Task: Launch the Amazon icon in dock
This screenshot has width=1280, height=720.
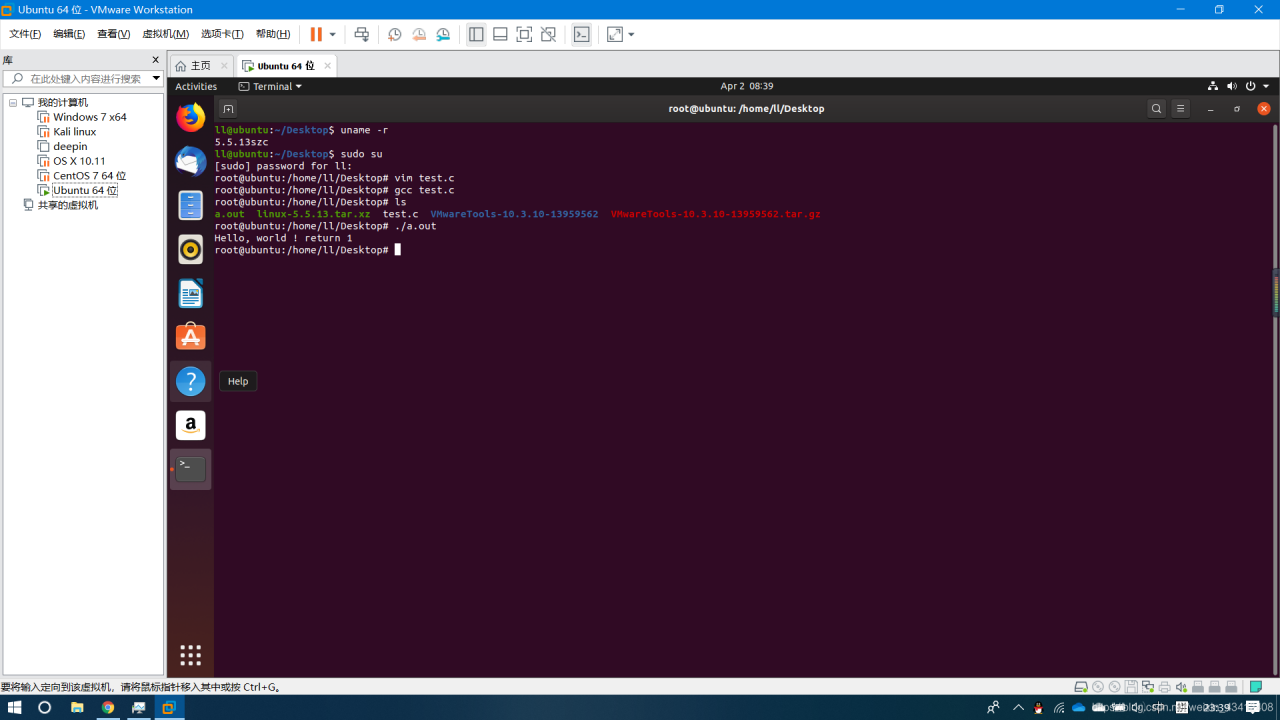Action: (x=190, y=425)
